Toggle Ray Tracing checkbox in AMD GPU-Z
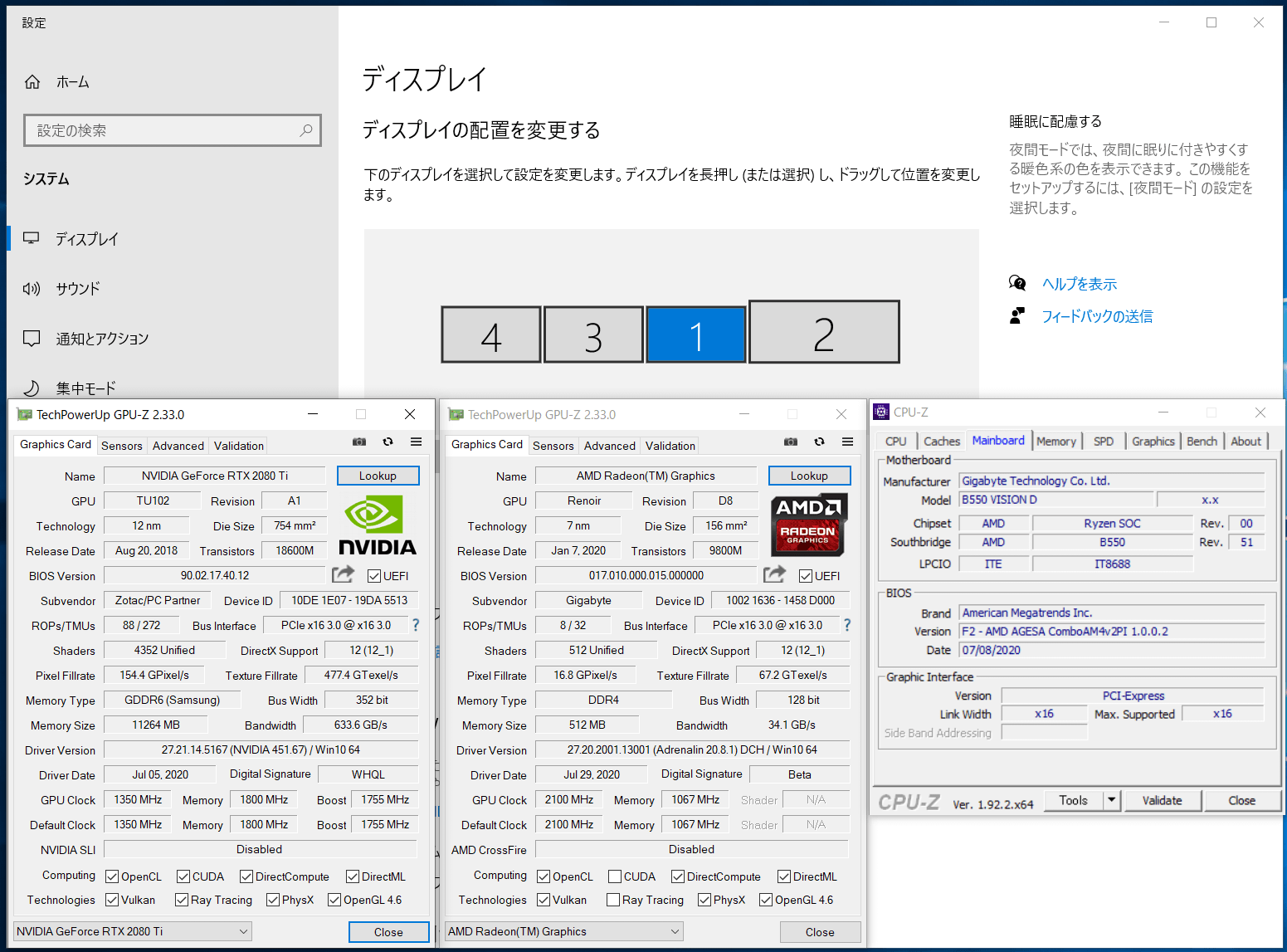1287x952 pixels. (613, 900)
